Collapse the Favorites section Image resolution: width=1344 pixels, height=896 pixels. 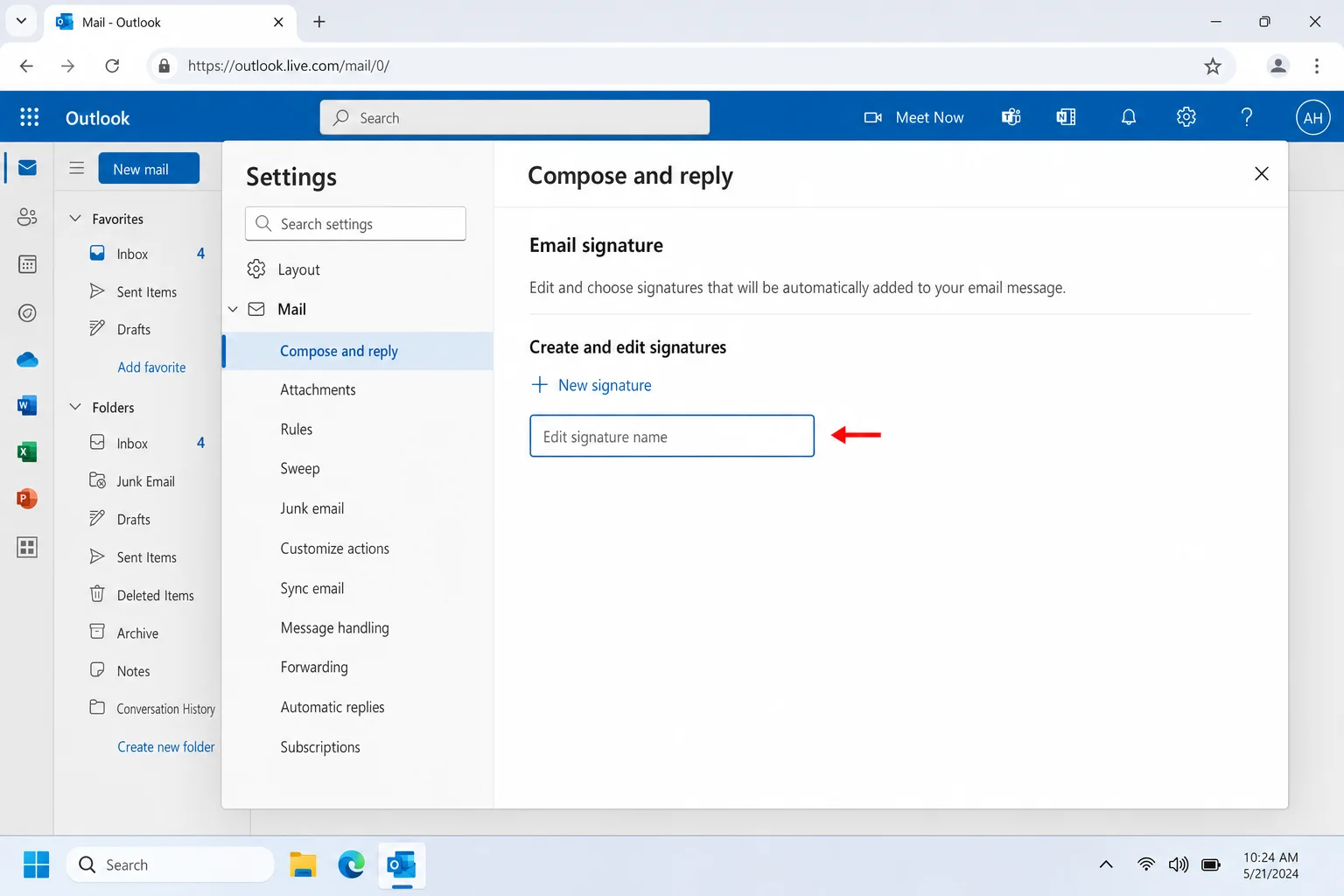point(75,219)
